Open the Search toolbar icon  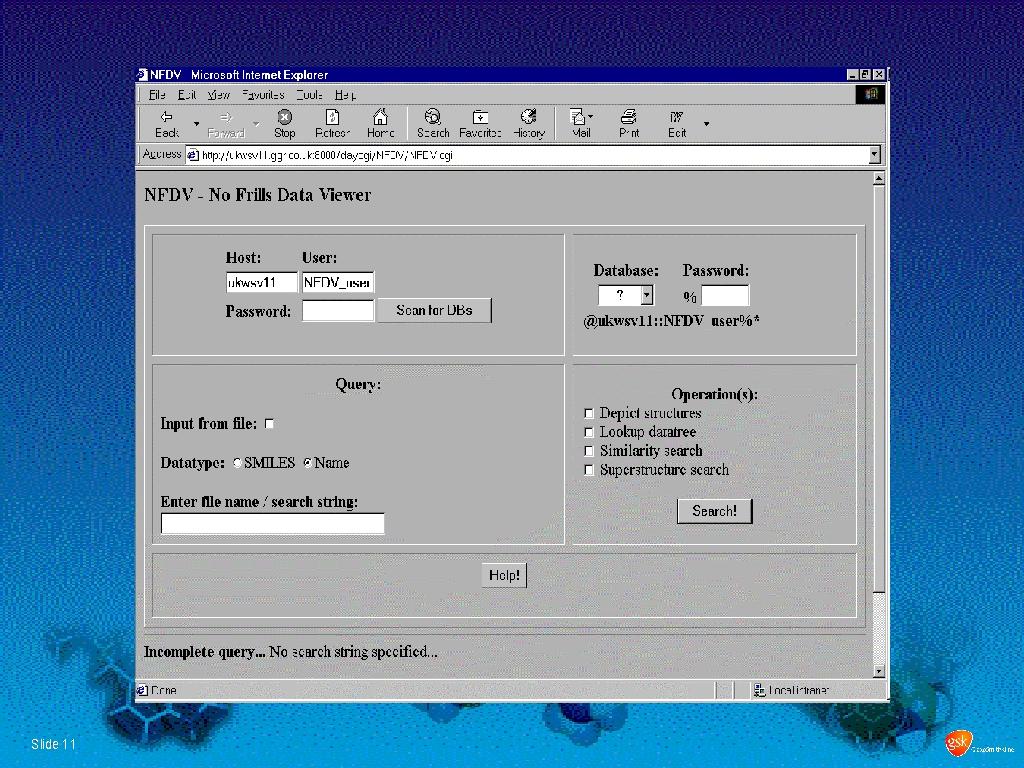tap(433, 123)
